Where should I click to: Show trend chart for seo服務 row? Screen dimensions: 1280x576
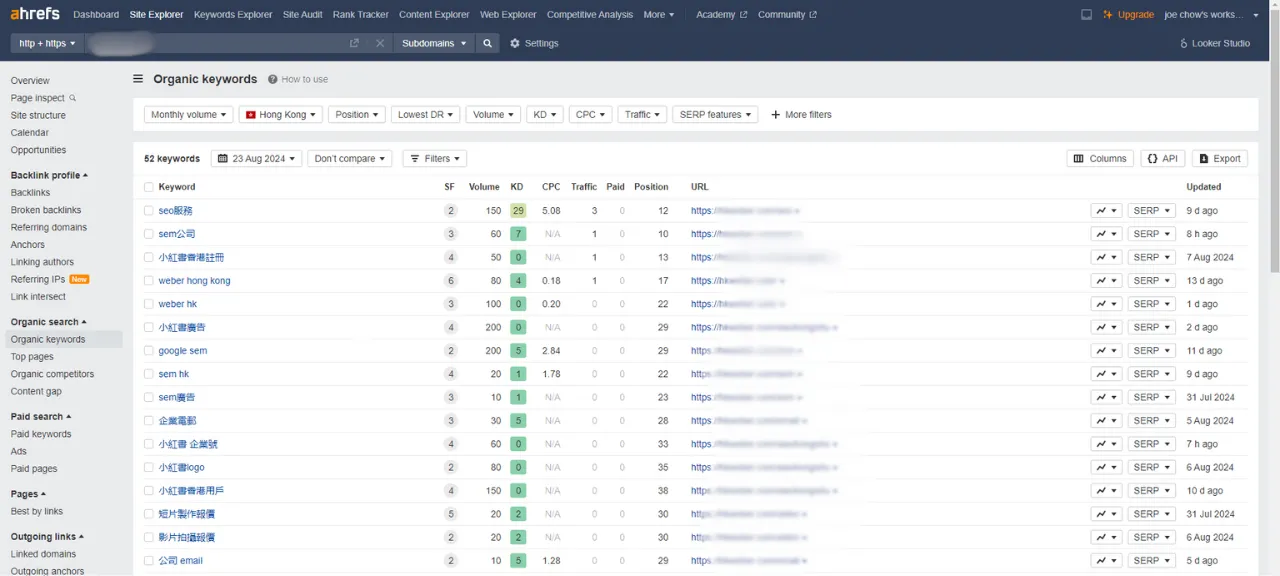click(x=1106, y=211)
